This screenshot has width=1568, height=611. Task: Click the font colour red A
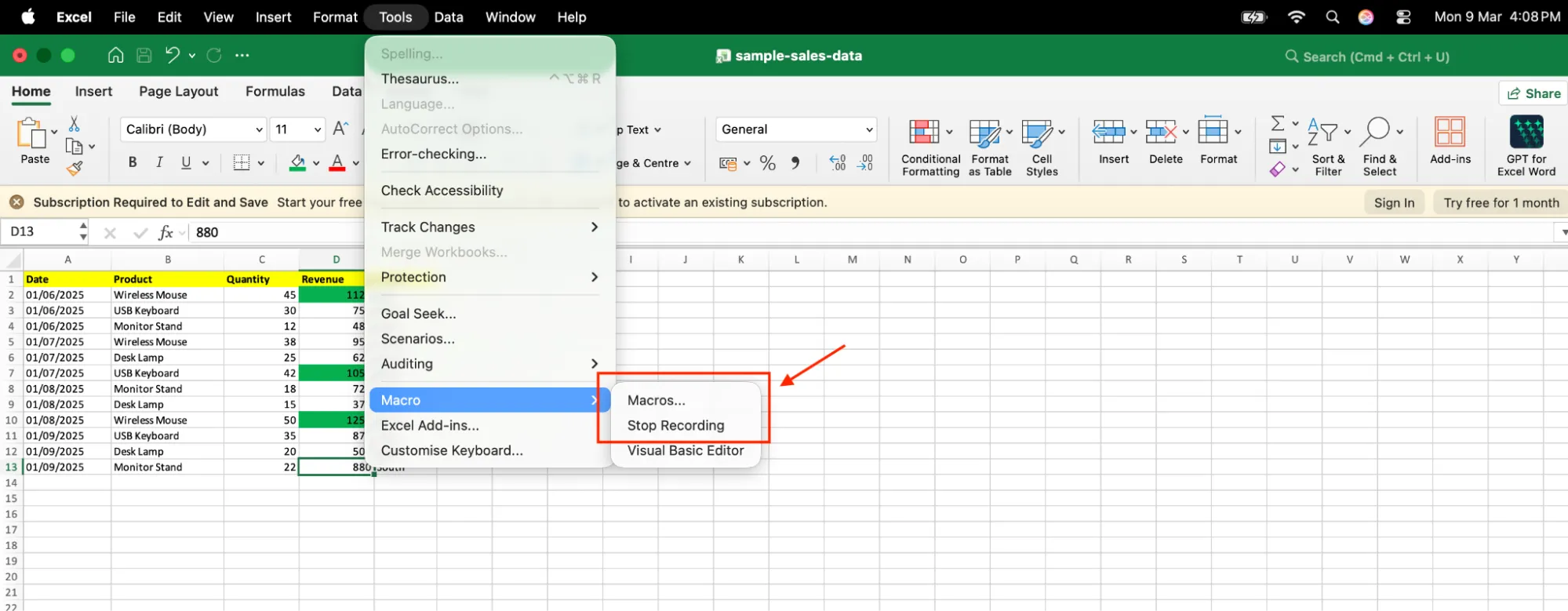pos(337,162)
